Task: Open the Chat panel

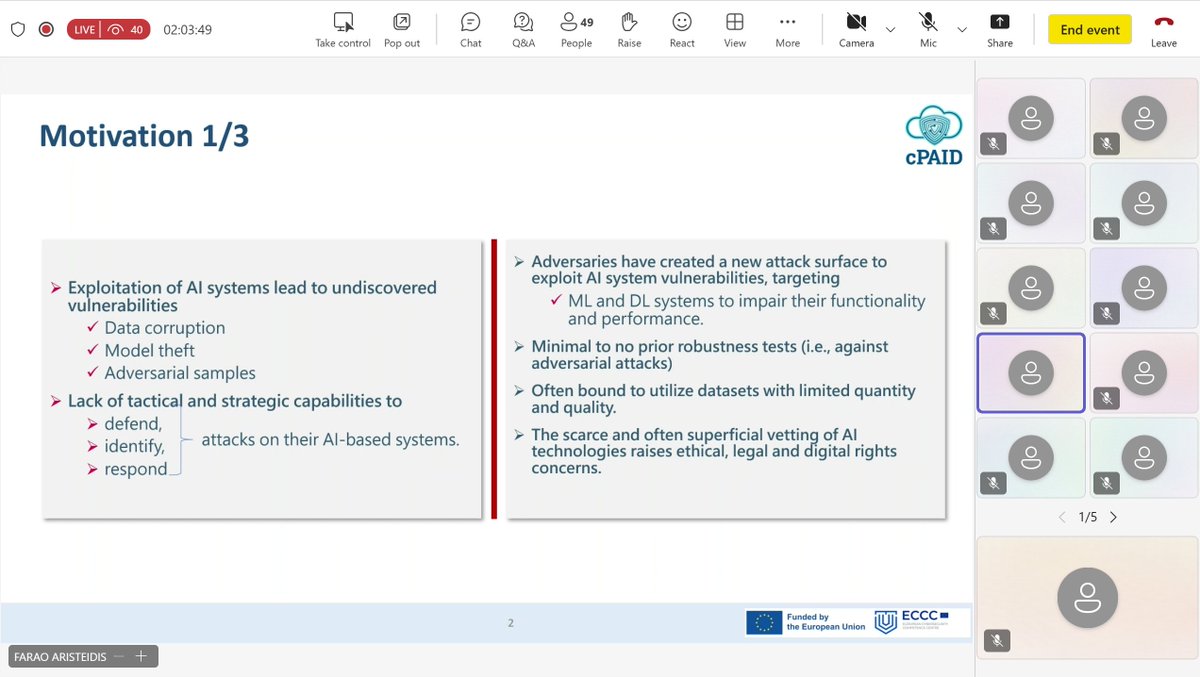Action: coord(470,28)
